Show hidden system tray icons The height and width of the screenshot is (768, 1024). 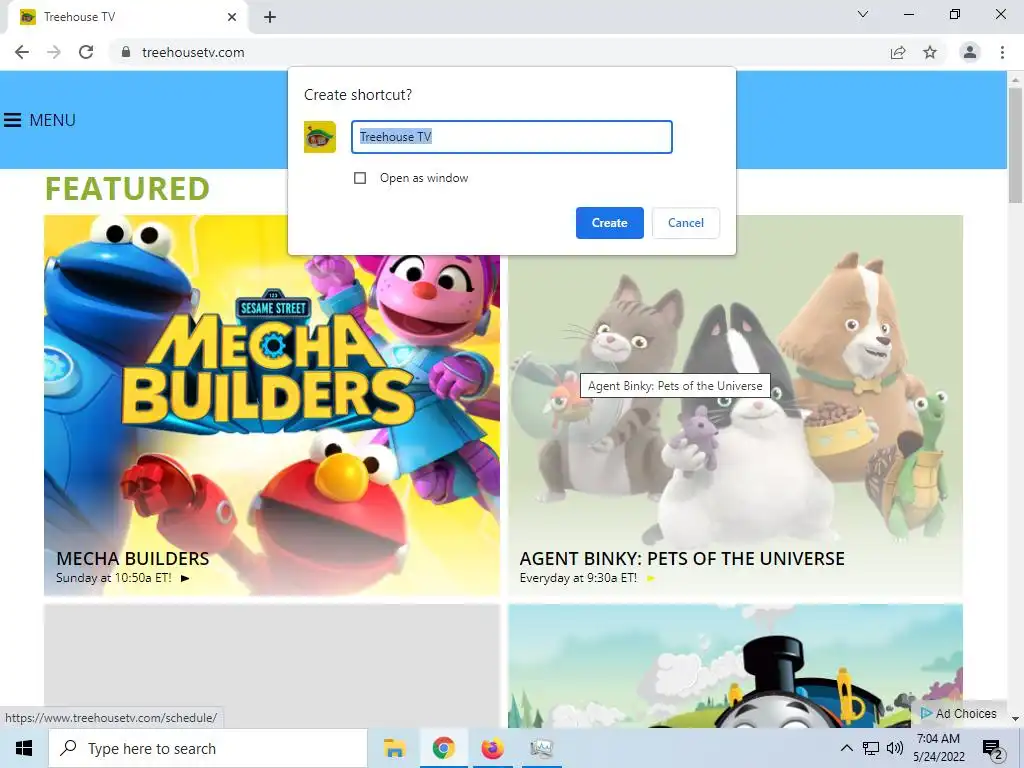(x=846, y=748)
